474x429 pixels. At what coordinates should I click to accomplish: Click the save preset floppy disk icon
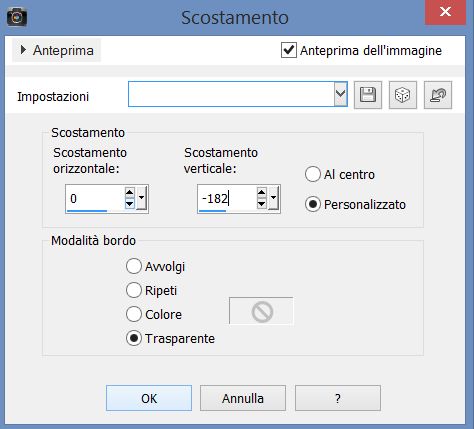tap(368, 95)
